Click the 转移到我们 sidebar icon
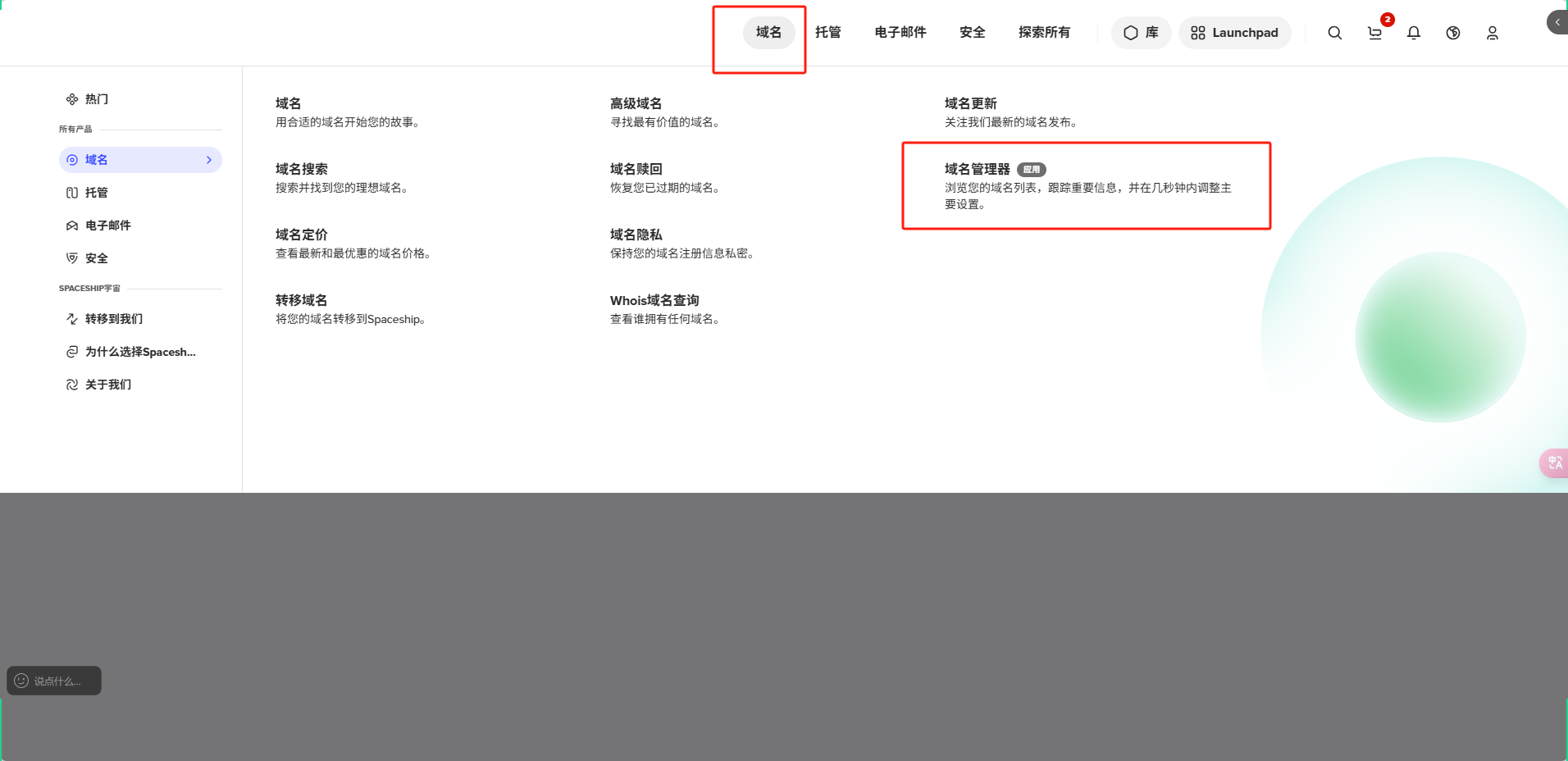 coord(72,319)
